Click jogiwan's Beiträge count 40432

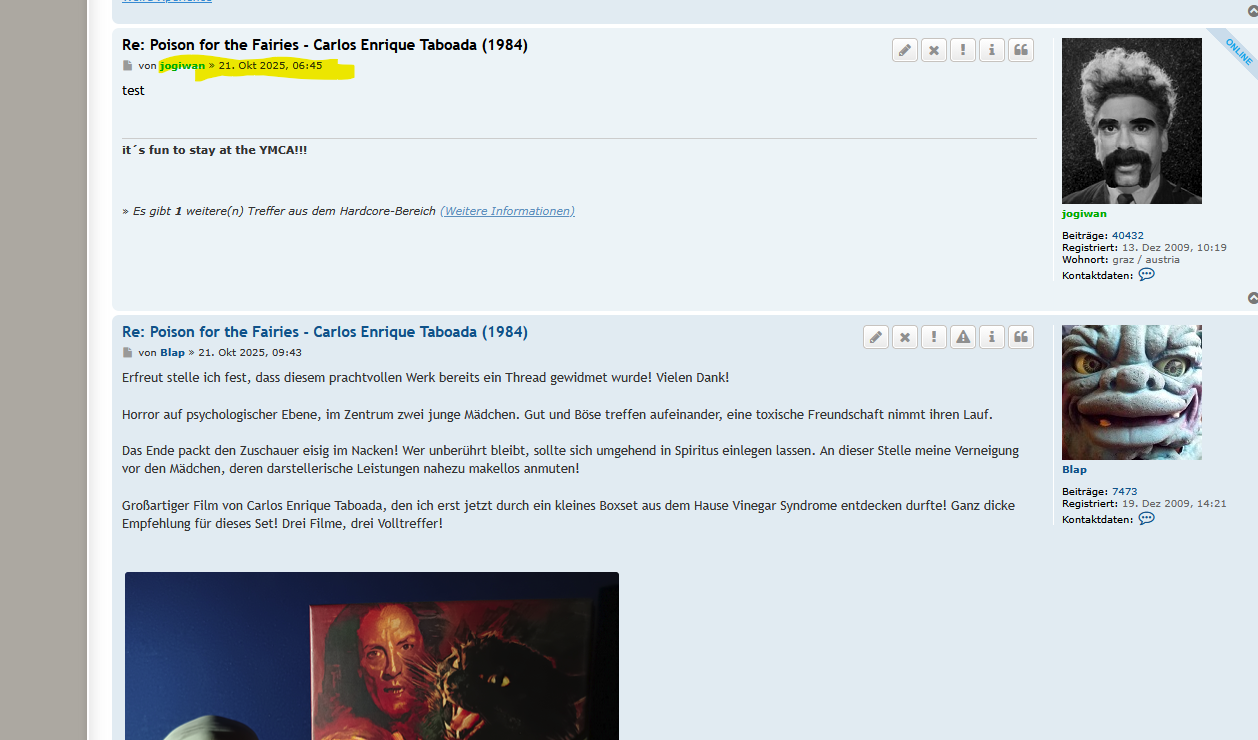[x=1127, y=235]
